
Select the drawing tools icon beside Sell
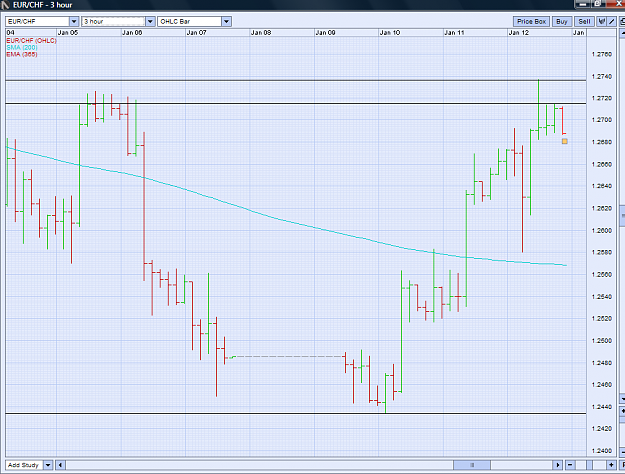(x=601, y=22)
